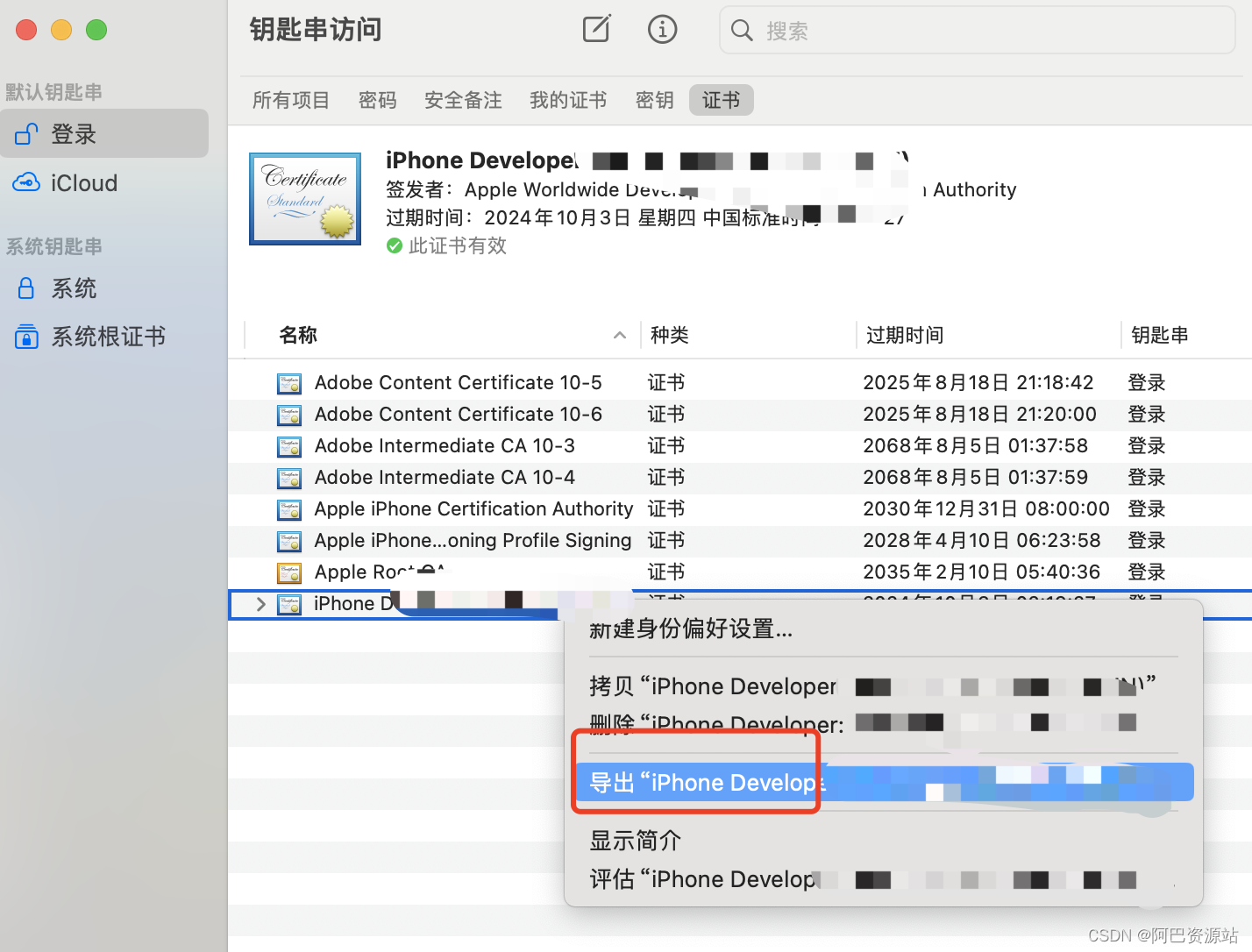Click certificate icon of Adobe Intermediate CA 10-4
1252x952 pixels.
point(289,478)
